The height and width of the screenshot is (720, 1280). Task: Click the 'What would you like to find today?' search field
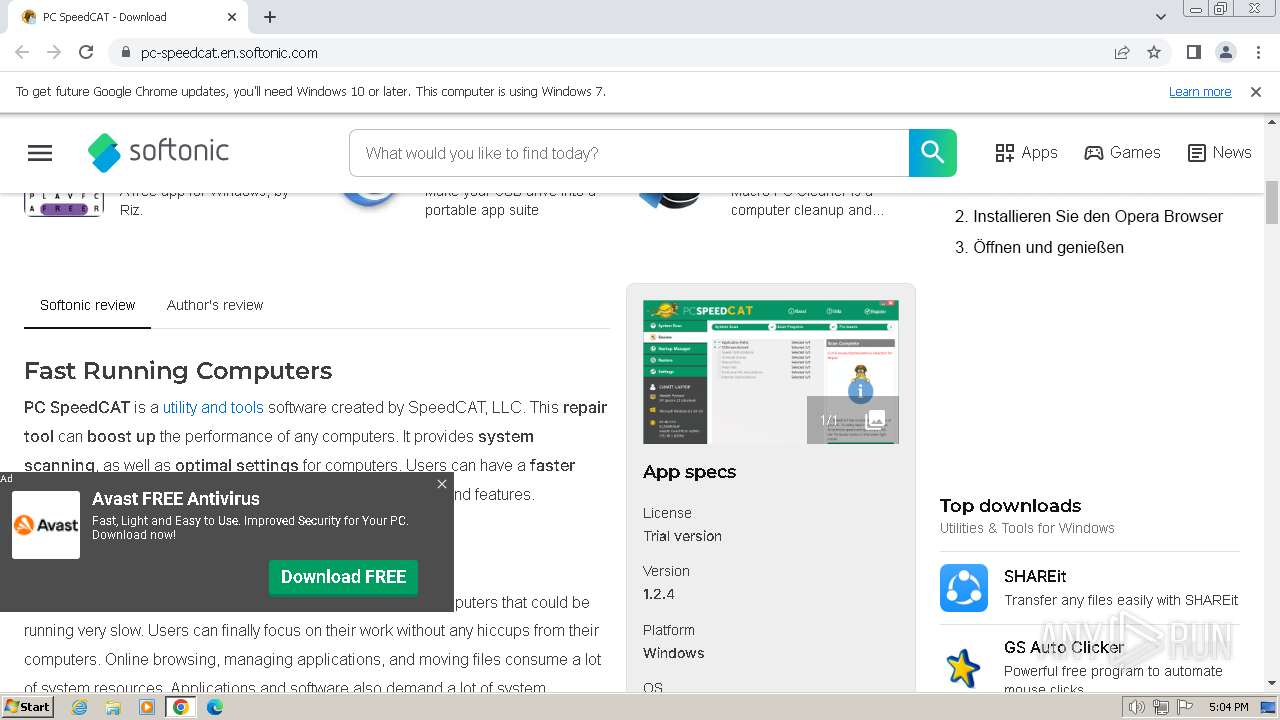(x=629, y=153)
